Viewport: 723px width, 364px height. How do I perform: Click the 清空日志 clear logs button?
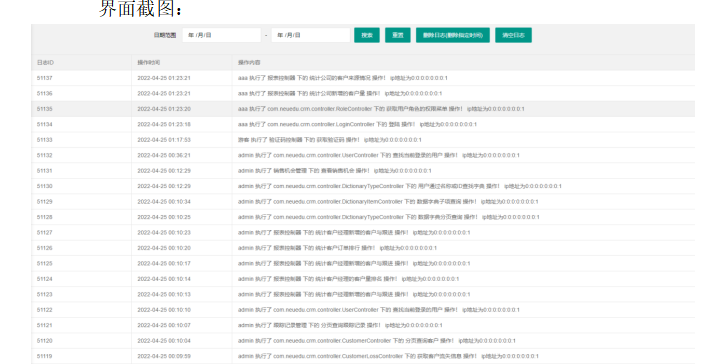tap(513, 35)
